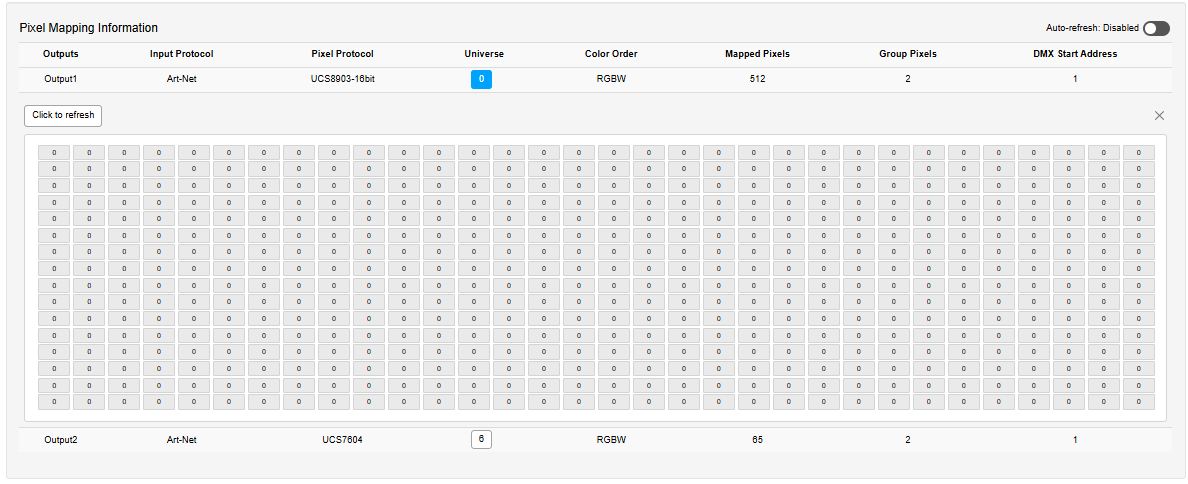Click the Output1 row label
Screen dimensions: 1188x484
pyautogui.click(x=61, y=79)
